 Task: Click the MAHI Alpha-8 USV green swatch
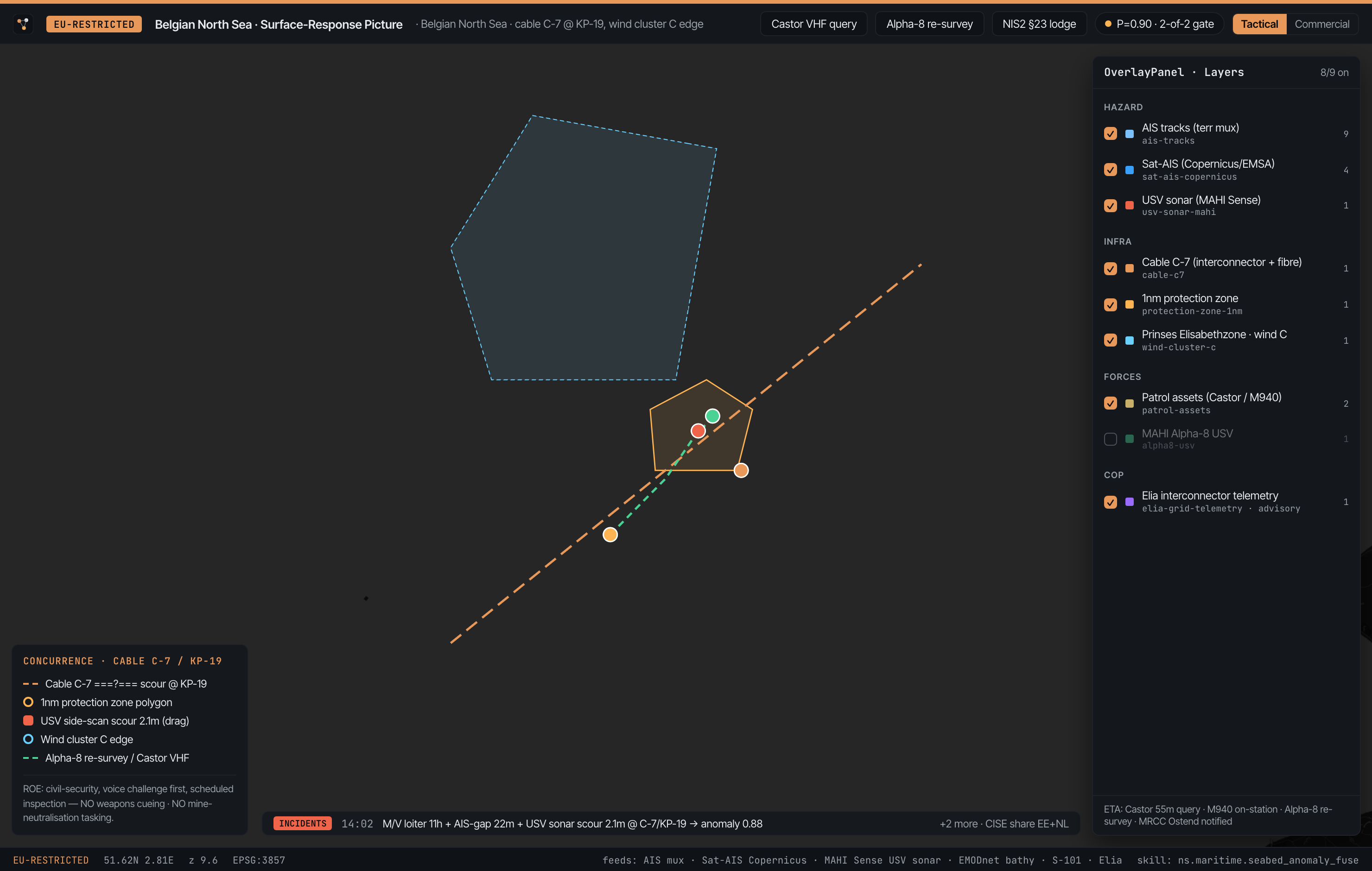[x=1129, y=439]
